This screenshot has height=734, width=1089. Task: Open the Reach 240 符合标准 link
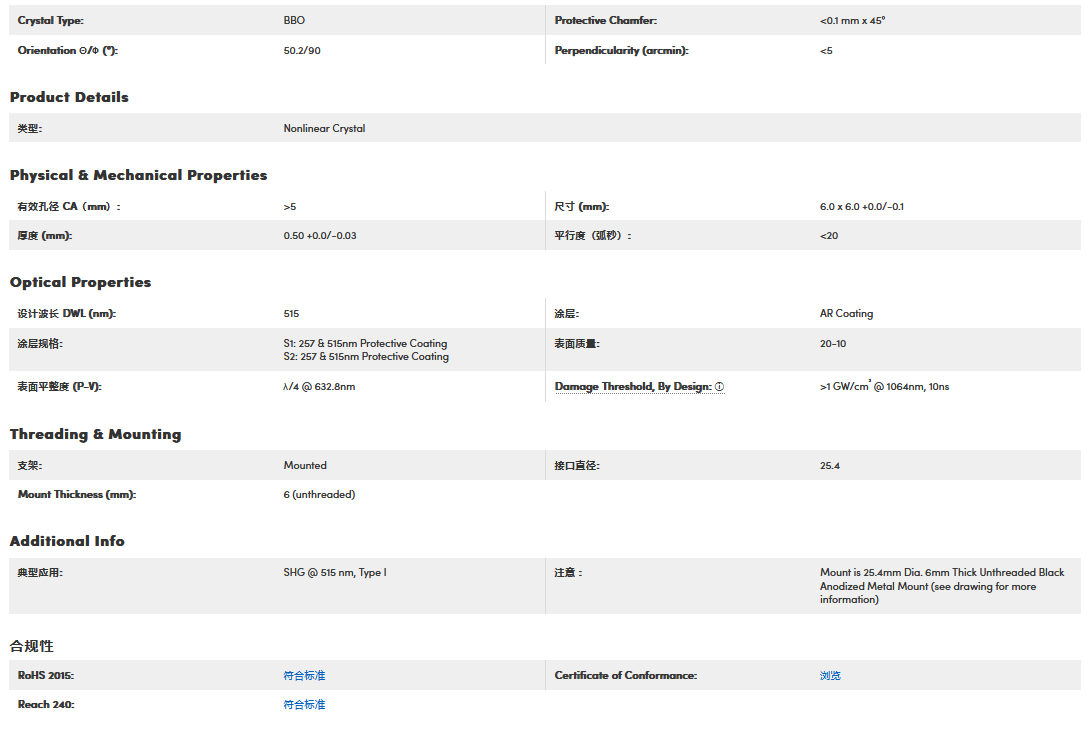click(304, 705)
